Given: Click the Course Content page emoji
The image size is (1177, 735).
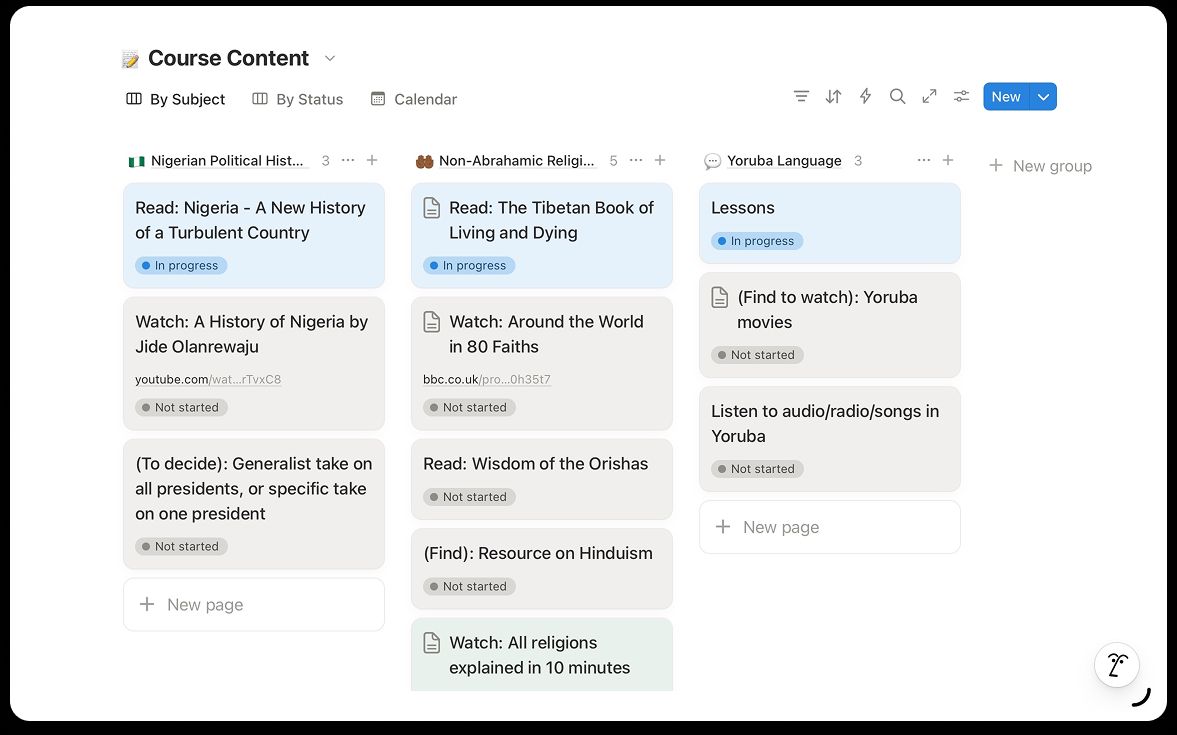Looking at the screenshot, I should pyautogui.click(x=128, y=58).
